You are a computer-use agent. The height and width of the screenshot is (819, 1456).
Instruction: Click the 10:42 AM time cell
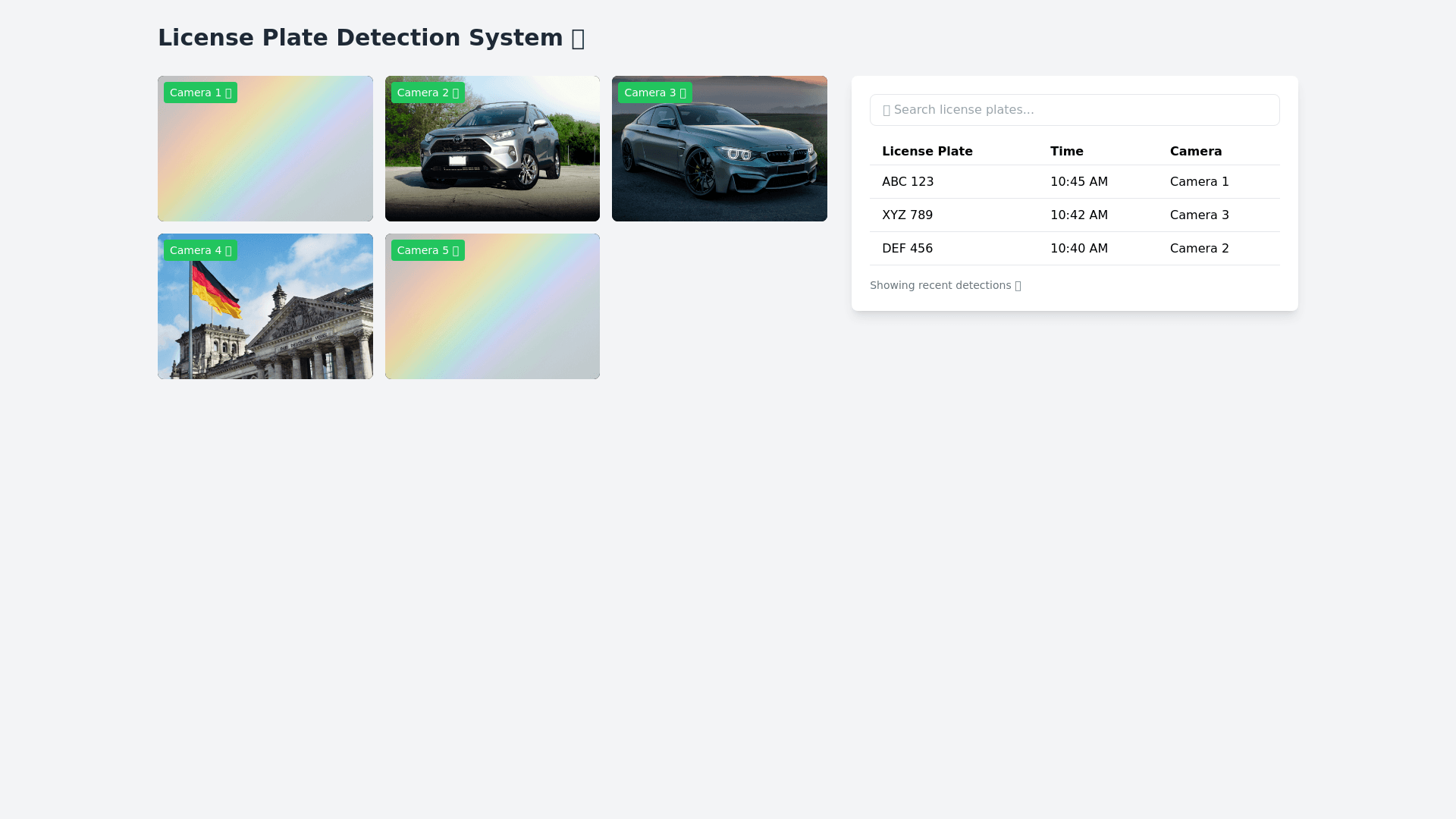coord(1078,215)
